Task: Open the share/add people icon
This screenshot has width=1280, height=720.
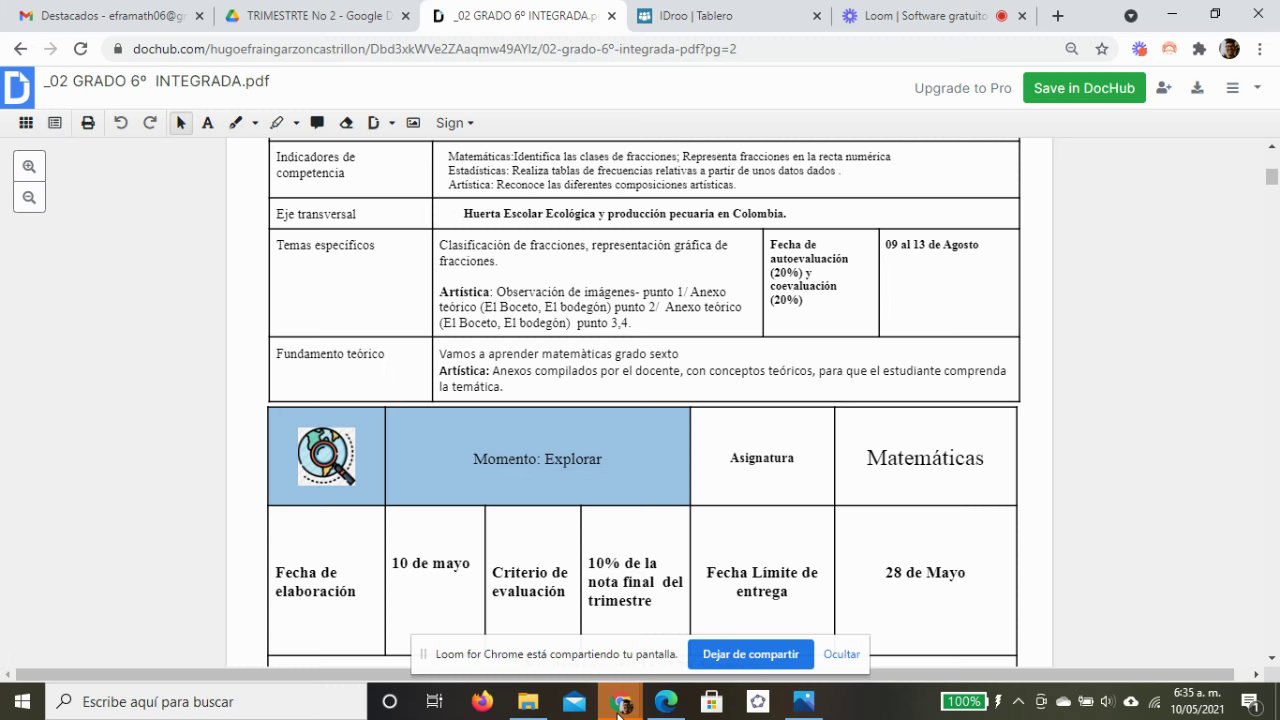Action: pyautogui.click(x=1163, y=88)
